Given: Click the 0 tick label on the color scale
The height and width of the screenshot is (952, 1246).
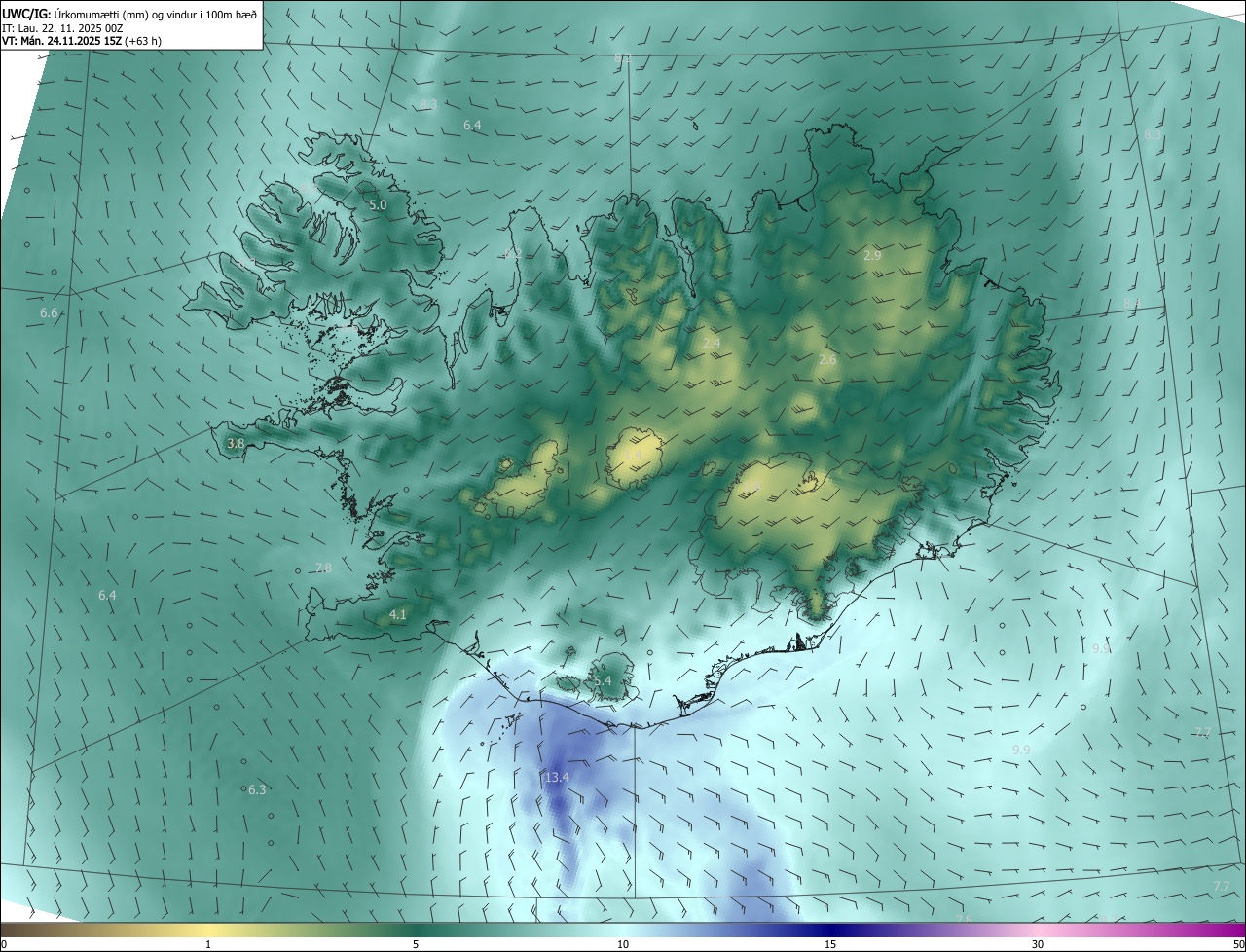Looking at the screenshot, I should click(x=4, y=944).
